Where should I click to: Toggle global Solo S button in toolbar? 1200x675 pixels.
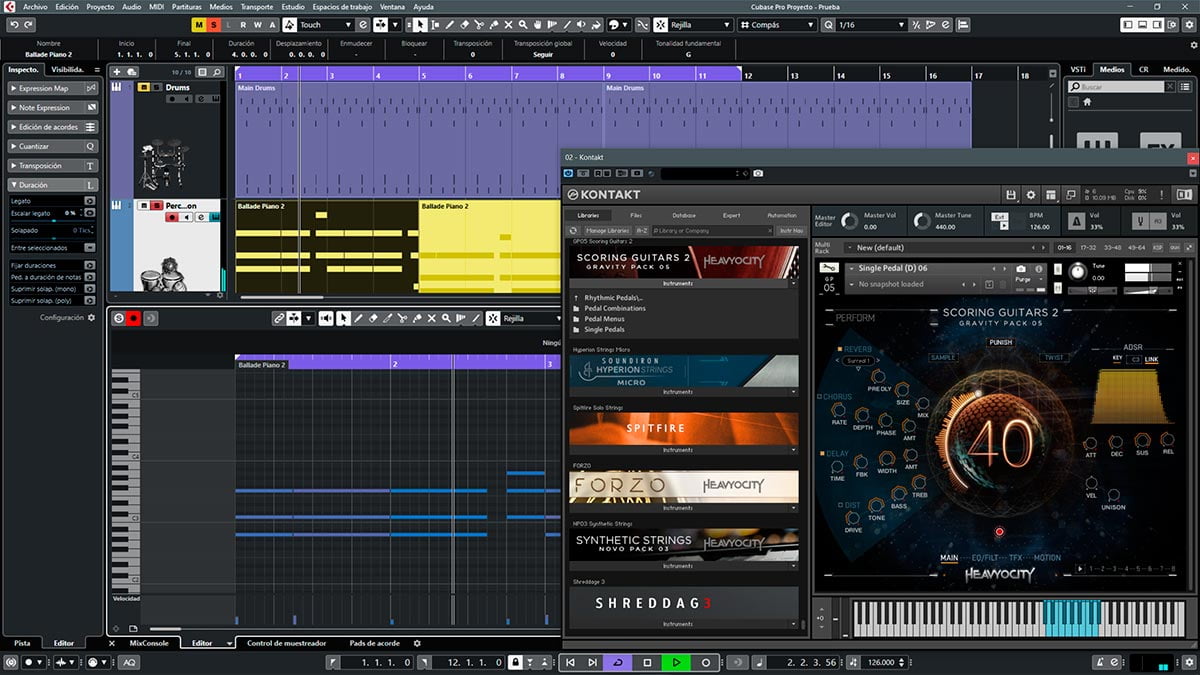click(213, 24)
